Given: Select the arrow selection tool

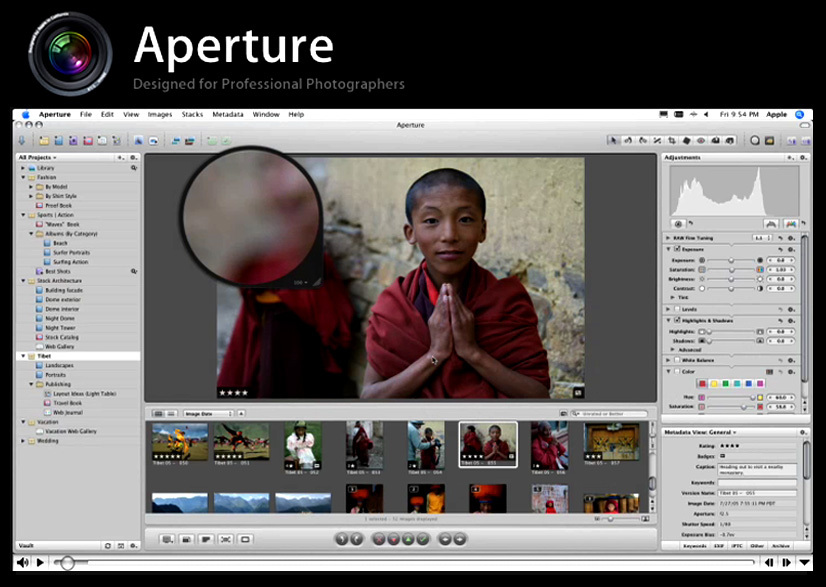Looking at the screenshot, I should coord(613,140).
